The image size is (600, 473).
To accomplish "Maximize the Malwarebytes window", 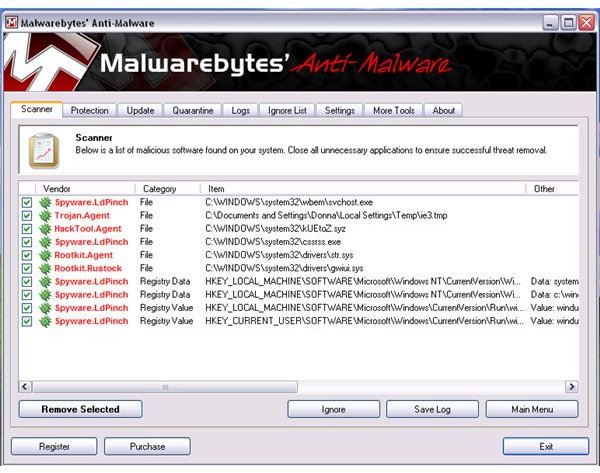I will [x=568, y=23].
